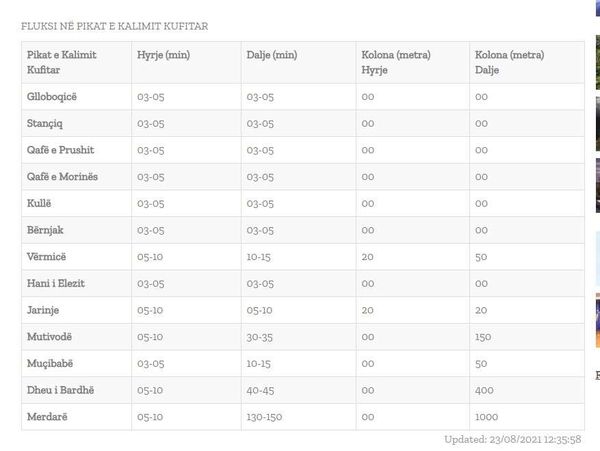Open the topmost sidebar thumbnail image
Screen dimensions: 600x451
click(x=598, y=8)
